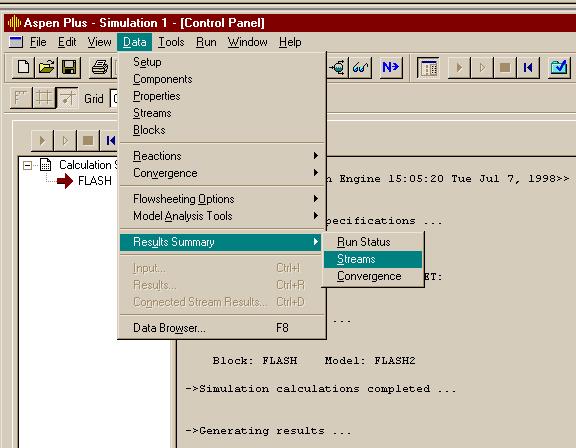This screenshot has width=576, height=448.
Task: Close the open Data menu
Action: pyautogui.click(x=134, y=42)
